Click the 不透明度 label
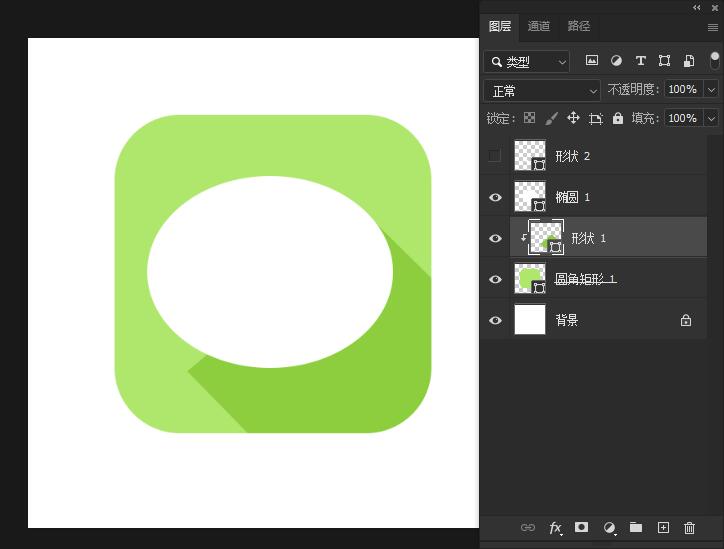Image resolution: width=724 pixels, height=549 pixels. click(633, 89)
